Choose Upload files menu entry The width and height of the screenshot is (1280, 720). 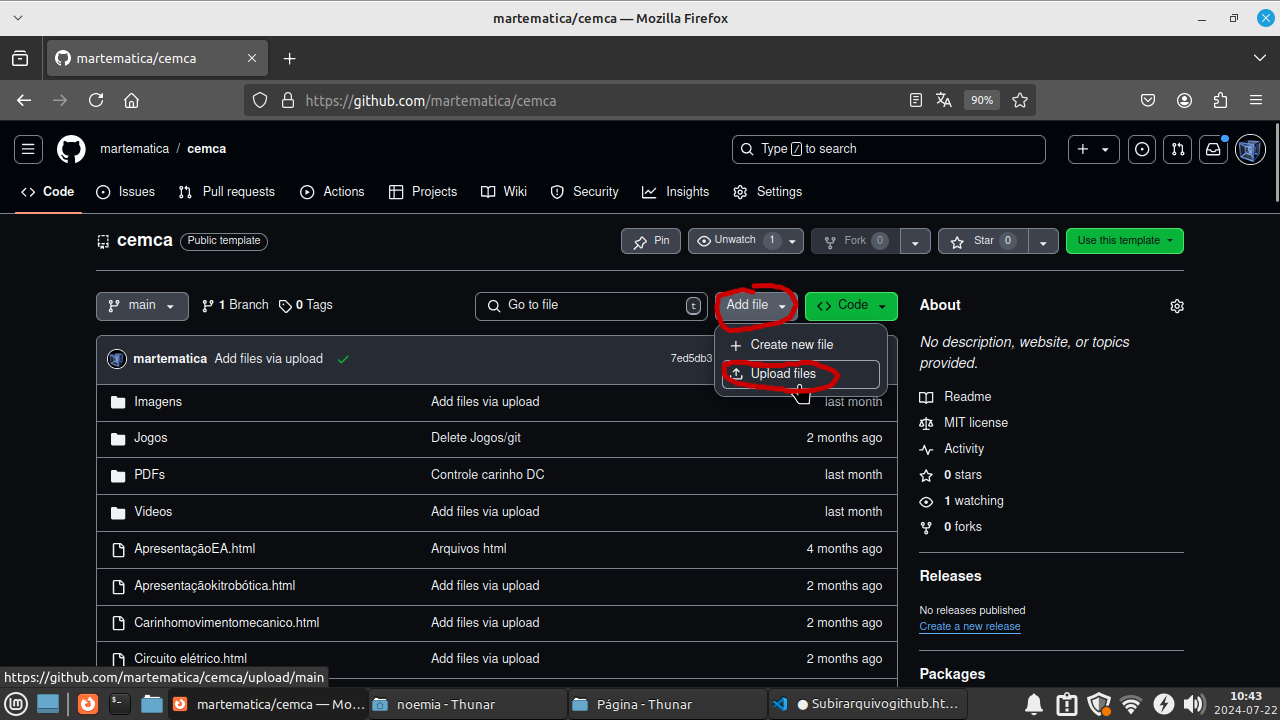point(801,374)
